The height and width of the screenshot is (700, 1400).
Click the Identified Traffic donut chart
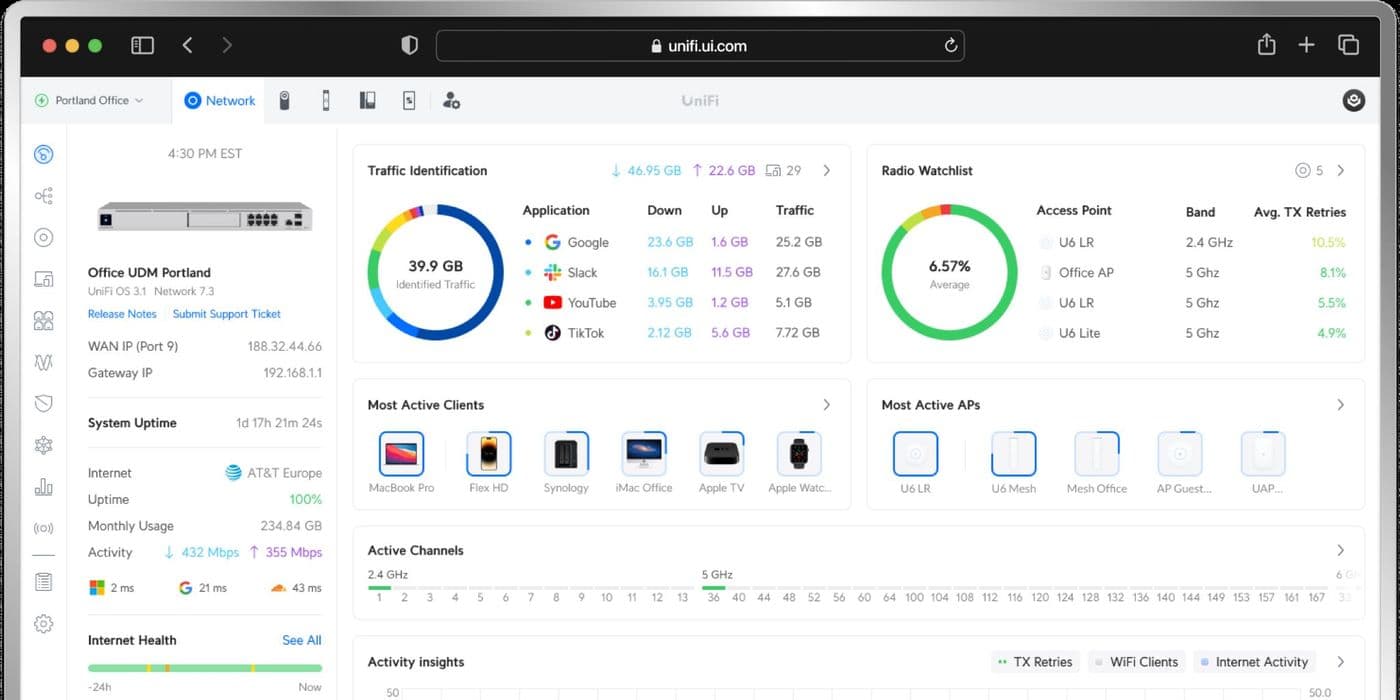click(x=435, y=272)
